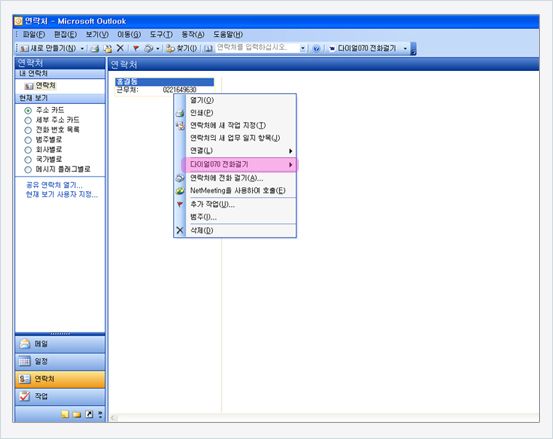Select the 연락처 folder under 내 연락처
The image size is (553, 439).
(x=40, y=86)
